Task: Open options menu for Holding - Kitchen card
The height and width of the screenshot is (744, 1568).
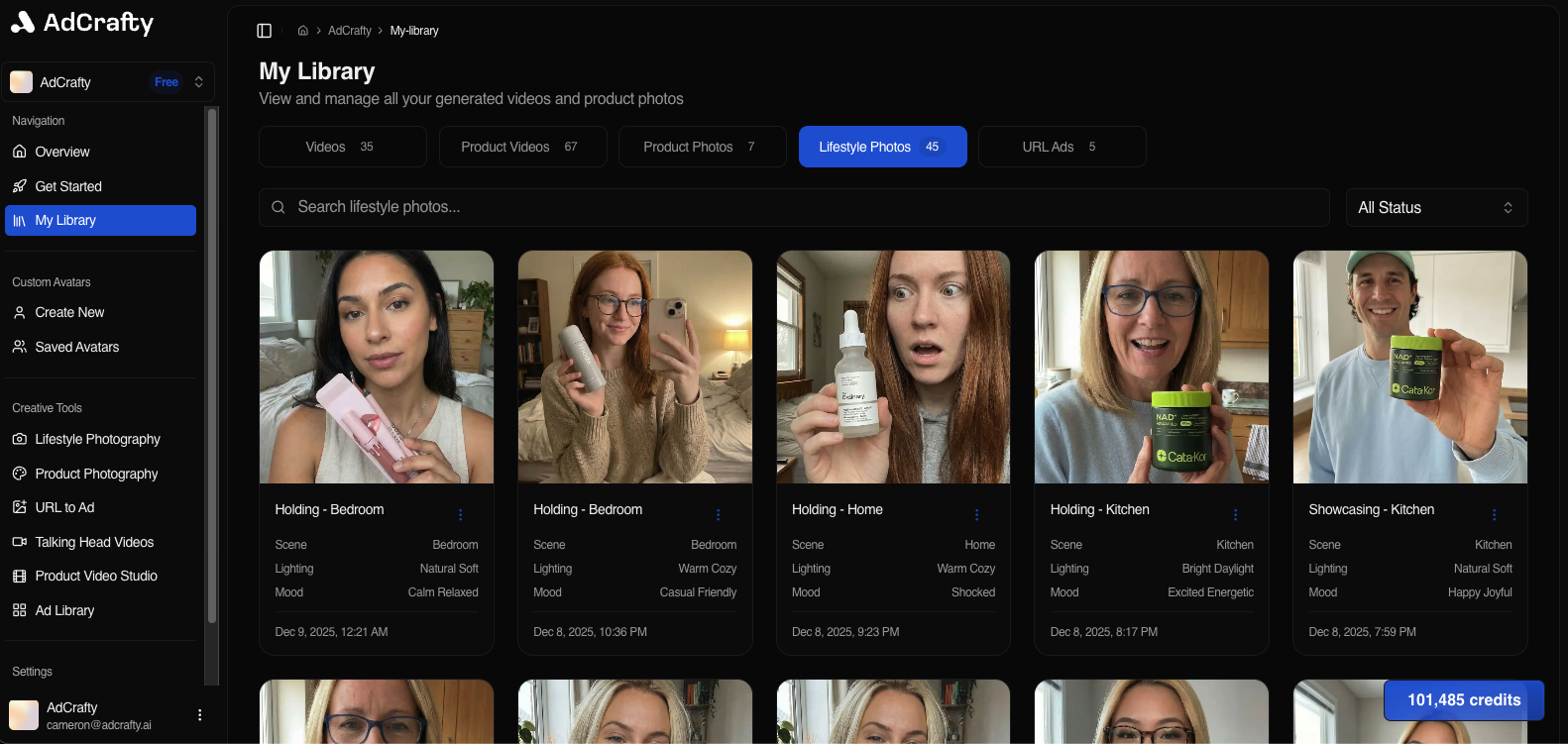Action: pyautogui.click(x=1236, y=514)
